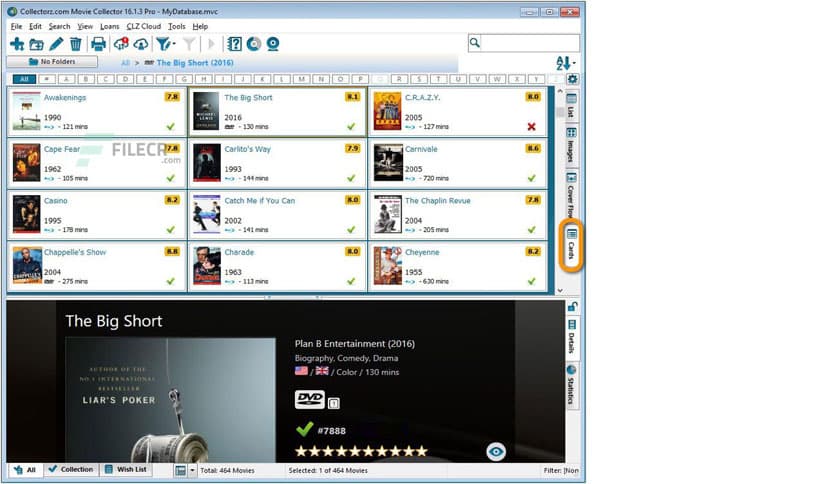The width and height of the screenshot is (836, 484).
Task: Select the All filter in the status bar
Action: [26, 470]
